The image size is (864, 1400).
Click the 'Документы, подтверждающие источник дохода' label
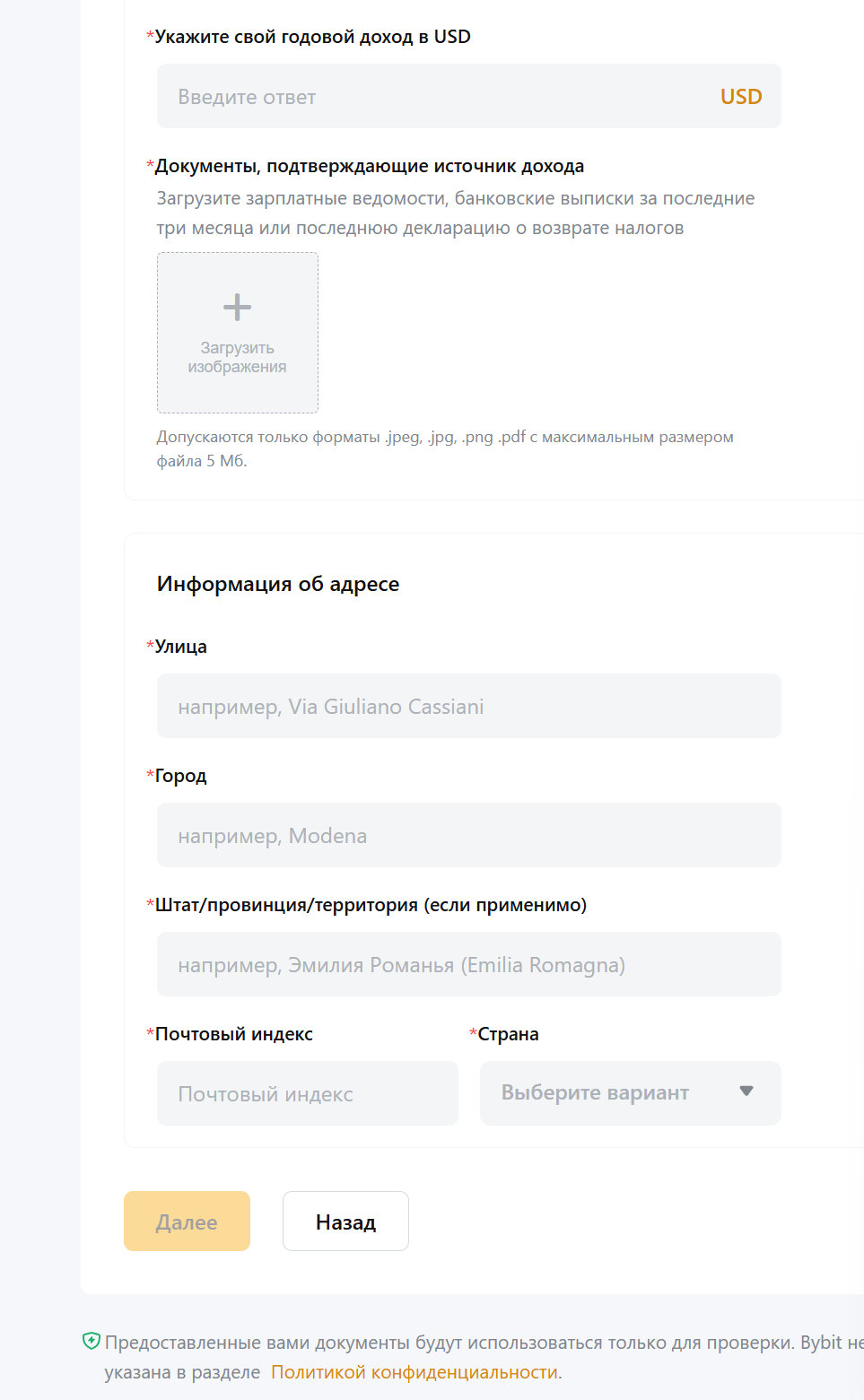coord(369,166)
